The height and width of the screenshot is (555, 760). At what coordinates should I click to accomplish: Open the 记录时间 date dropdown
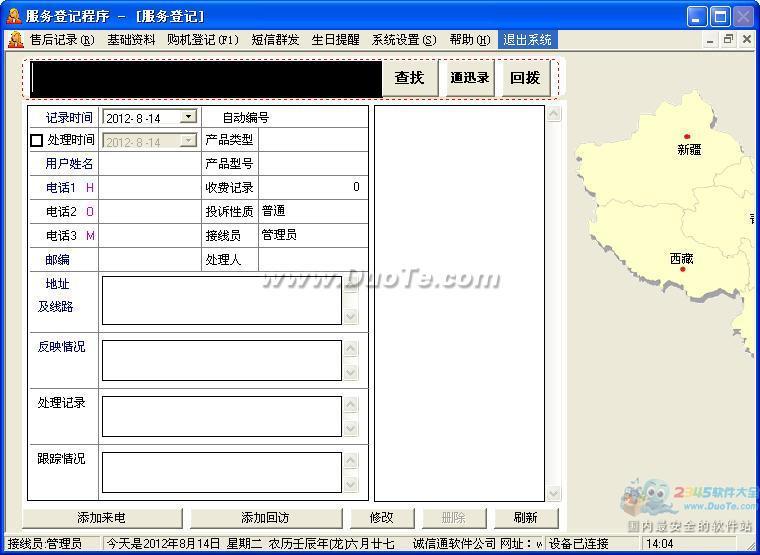pos(188,117)
